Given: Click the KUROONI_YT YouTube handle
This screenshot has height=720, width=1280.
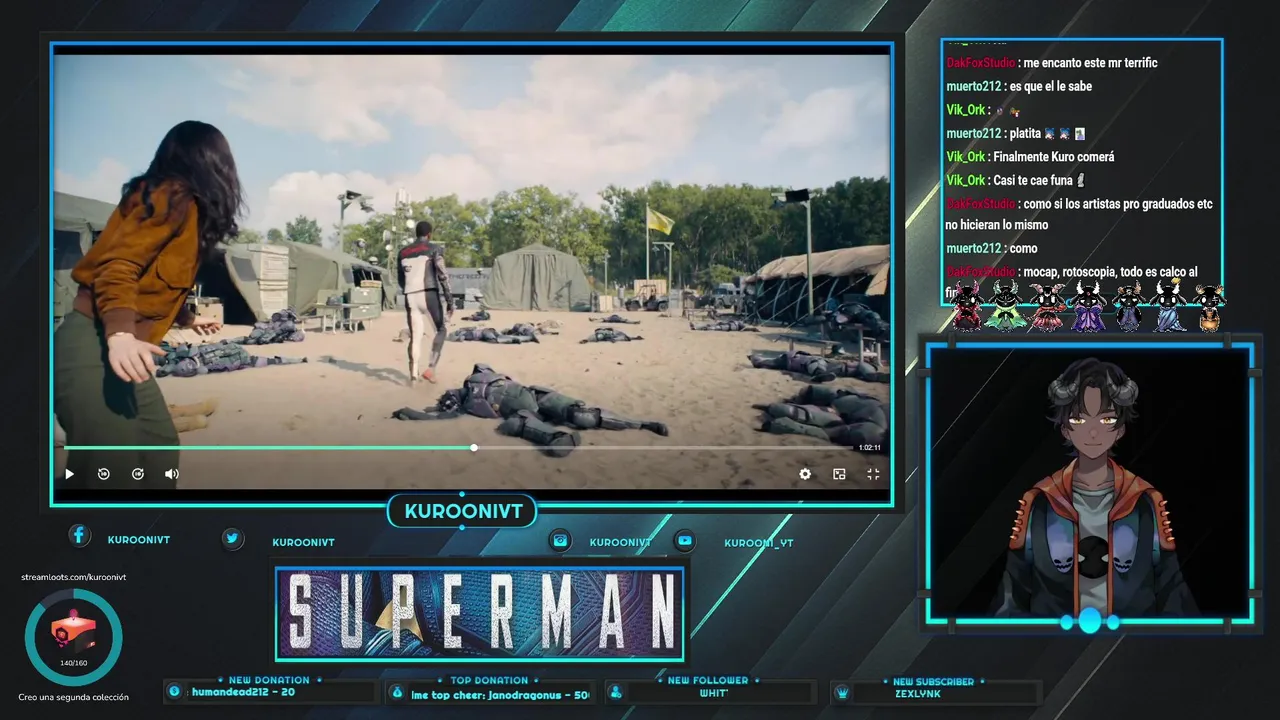Looking at the screenshot, I should coord(759,543).
